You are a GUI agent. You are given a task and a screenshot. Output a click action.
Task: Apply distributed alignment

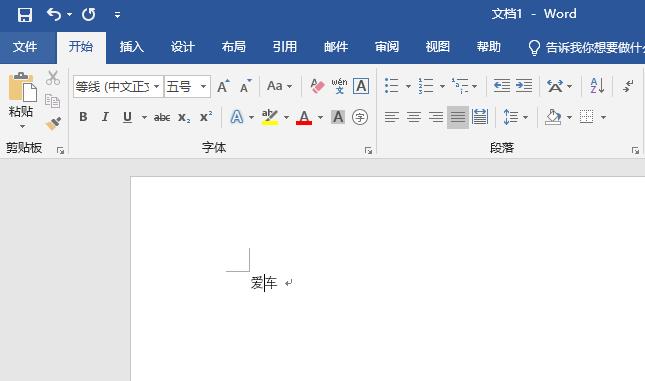pyautogui.click(x=480, y=117)
